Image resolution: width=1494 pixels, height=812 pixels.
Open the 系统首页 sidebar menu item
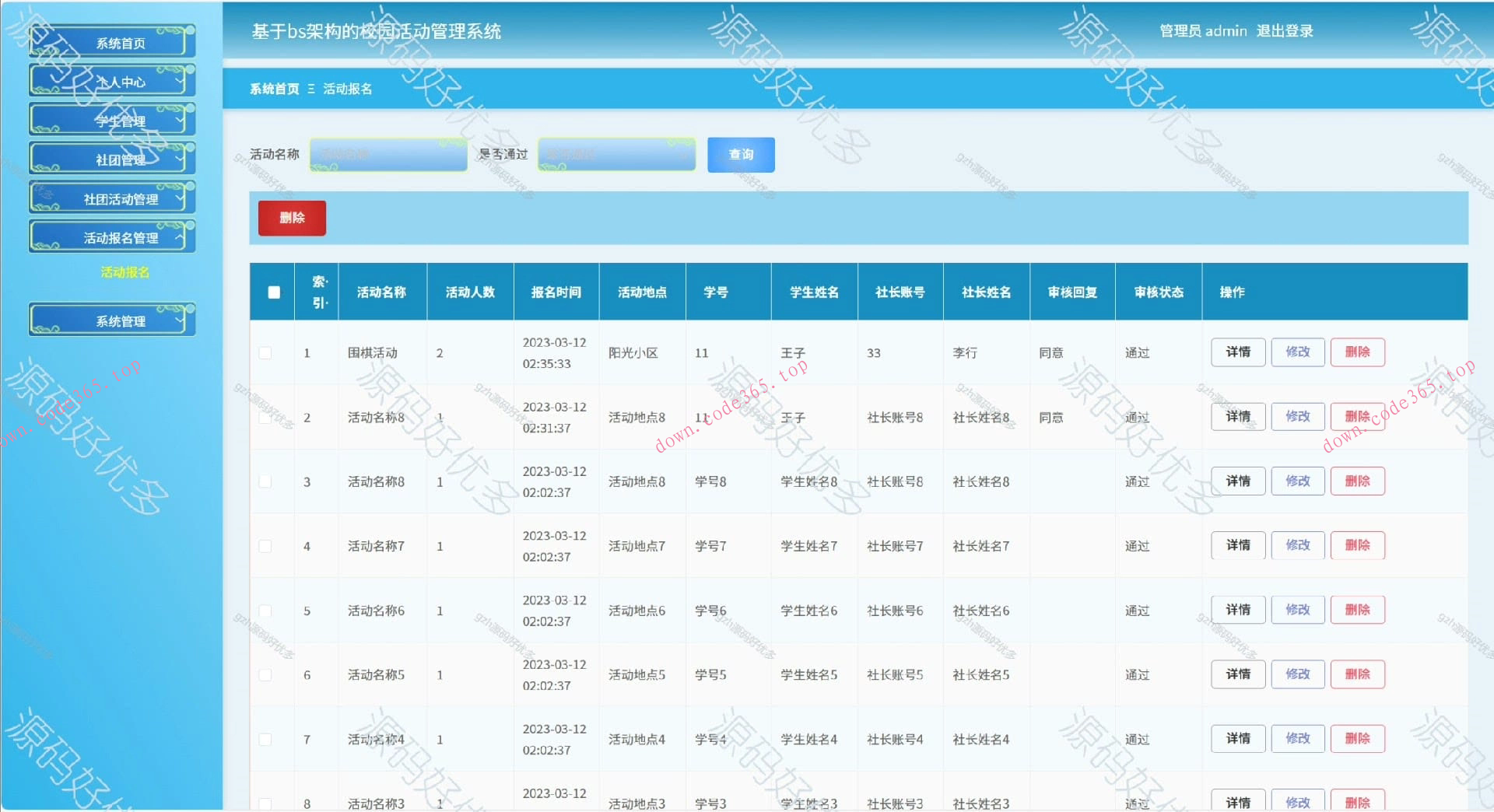[x=112, y=43]
